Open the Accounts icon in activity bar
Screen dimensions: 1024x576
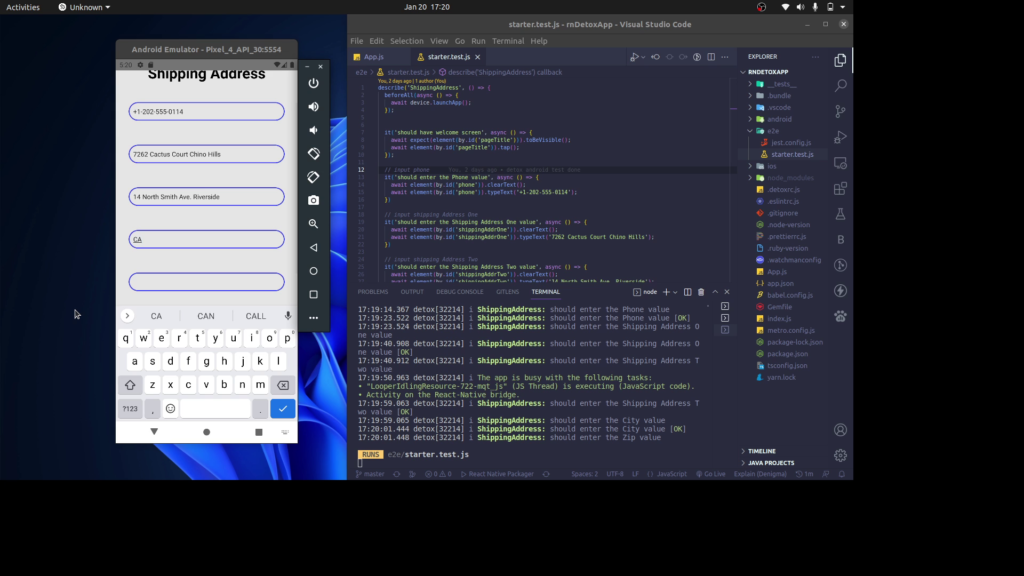pyautogui.click(x=840, y=430)
